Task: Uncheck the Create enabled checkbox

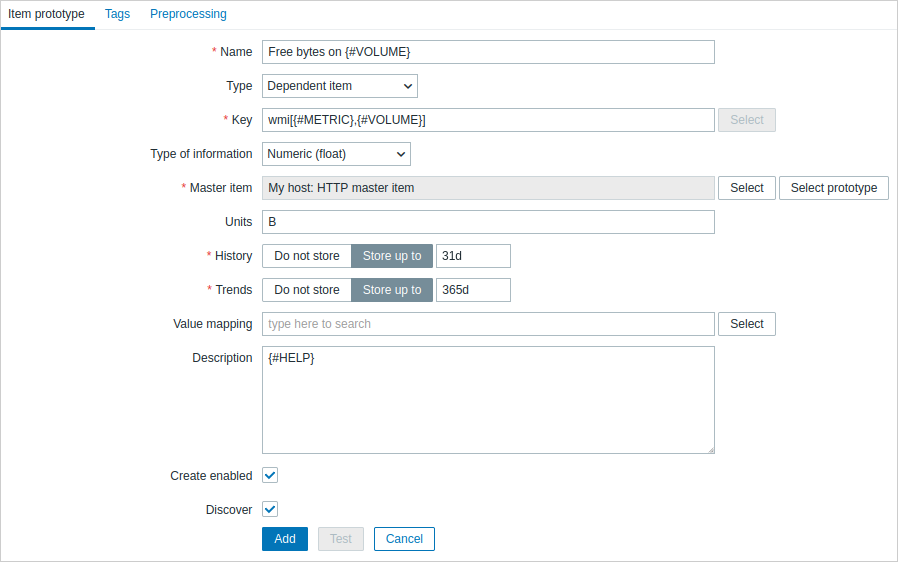Action: tap(270, 475)
